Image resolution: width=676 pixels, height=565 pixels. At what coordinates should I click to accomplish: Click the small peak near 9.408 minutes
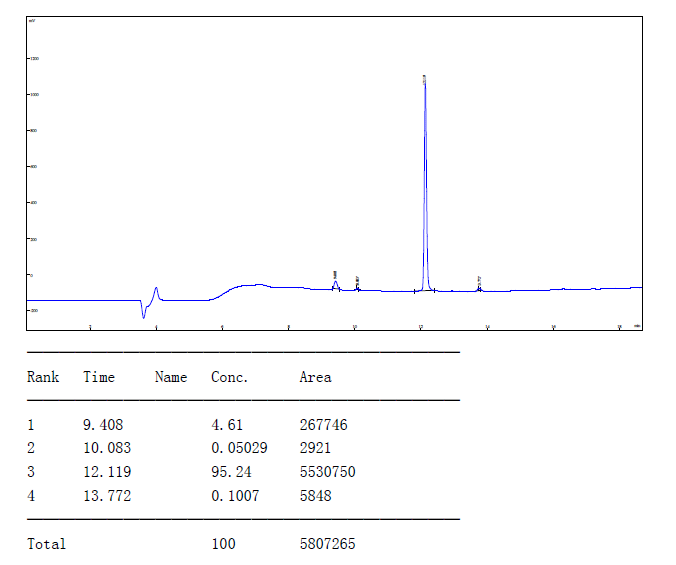coord(335,283)
